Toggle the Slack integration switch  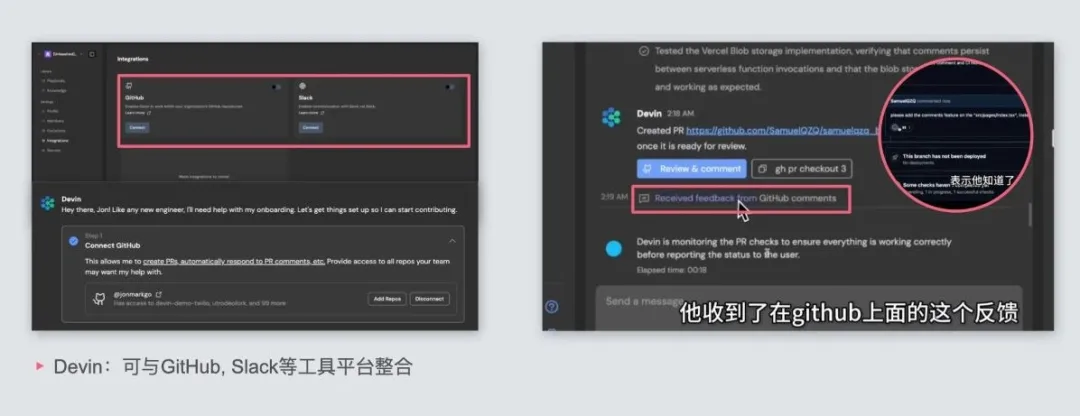tap(449, 87)
